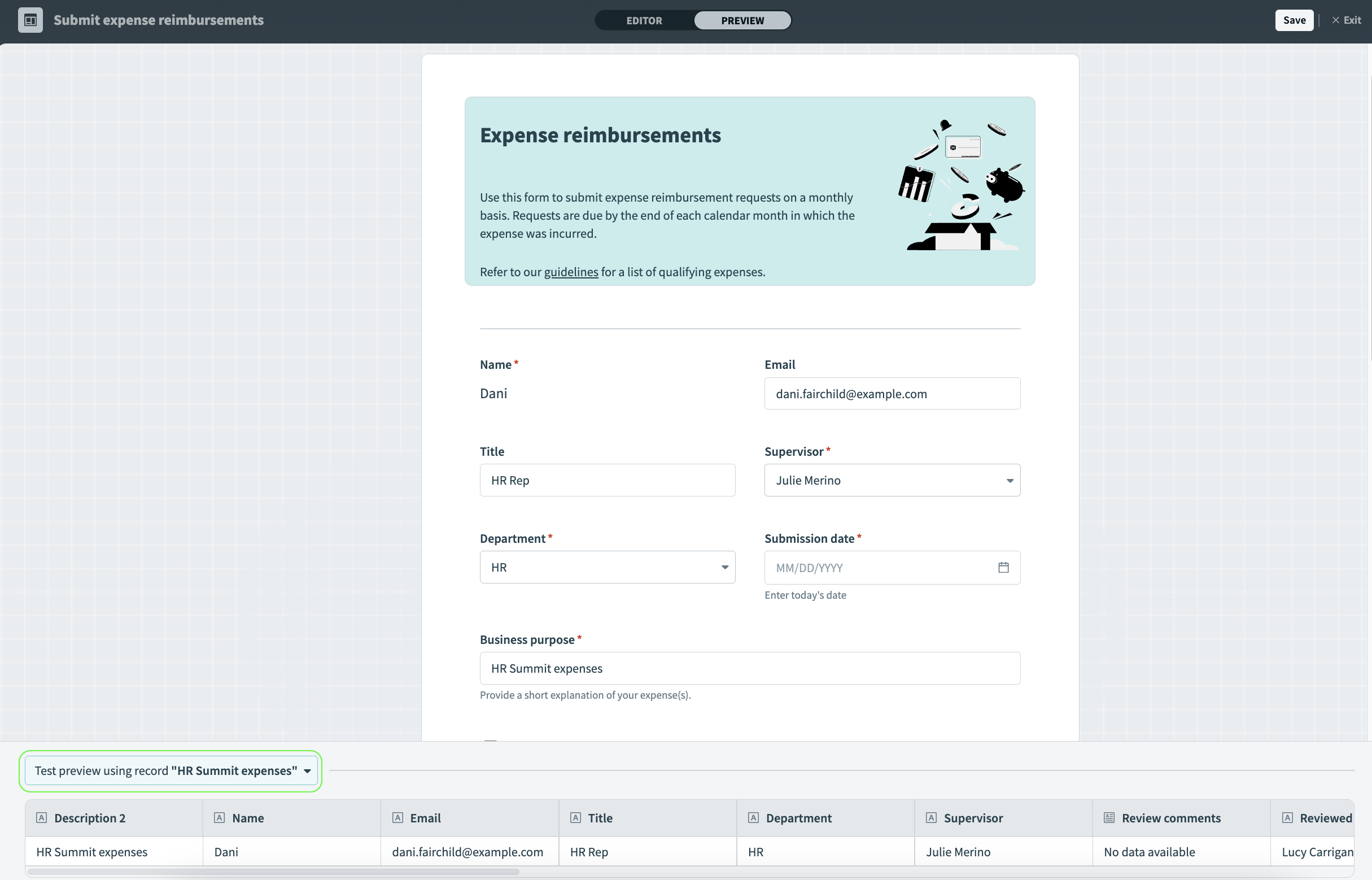Select the PREVIEW tab
The height and width of the screenshot is (880, 1372).
point(742,20)
